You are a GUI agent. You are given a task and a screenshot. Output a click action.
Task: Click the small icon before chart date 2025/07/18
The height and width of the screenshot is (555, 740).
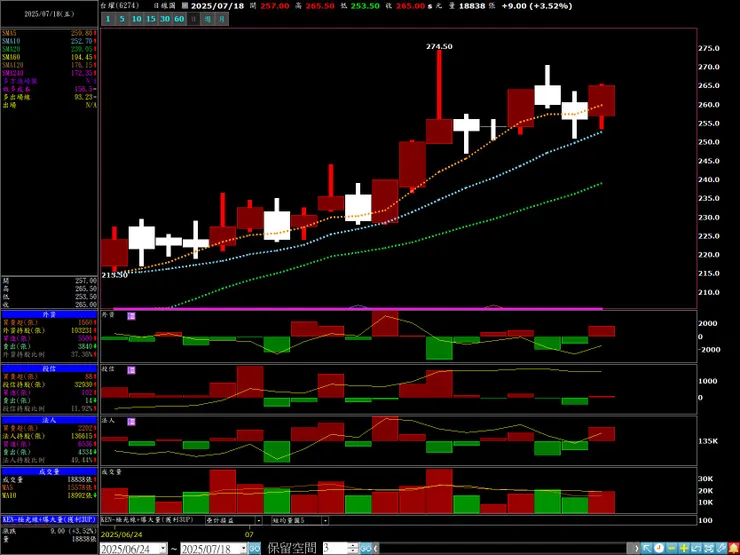click(185, 6)
